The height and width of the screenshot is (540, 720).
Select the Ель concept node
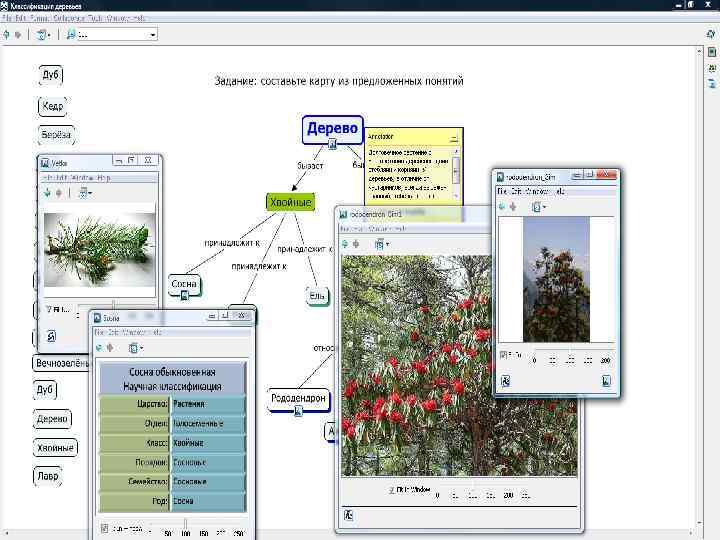click(x=316, y=295)
